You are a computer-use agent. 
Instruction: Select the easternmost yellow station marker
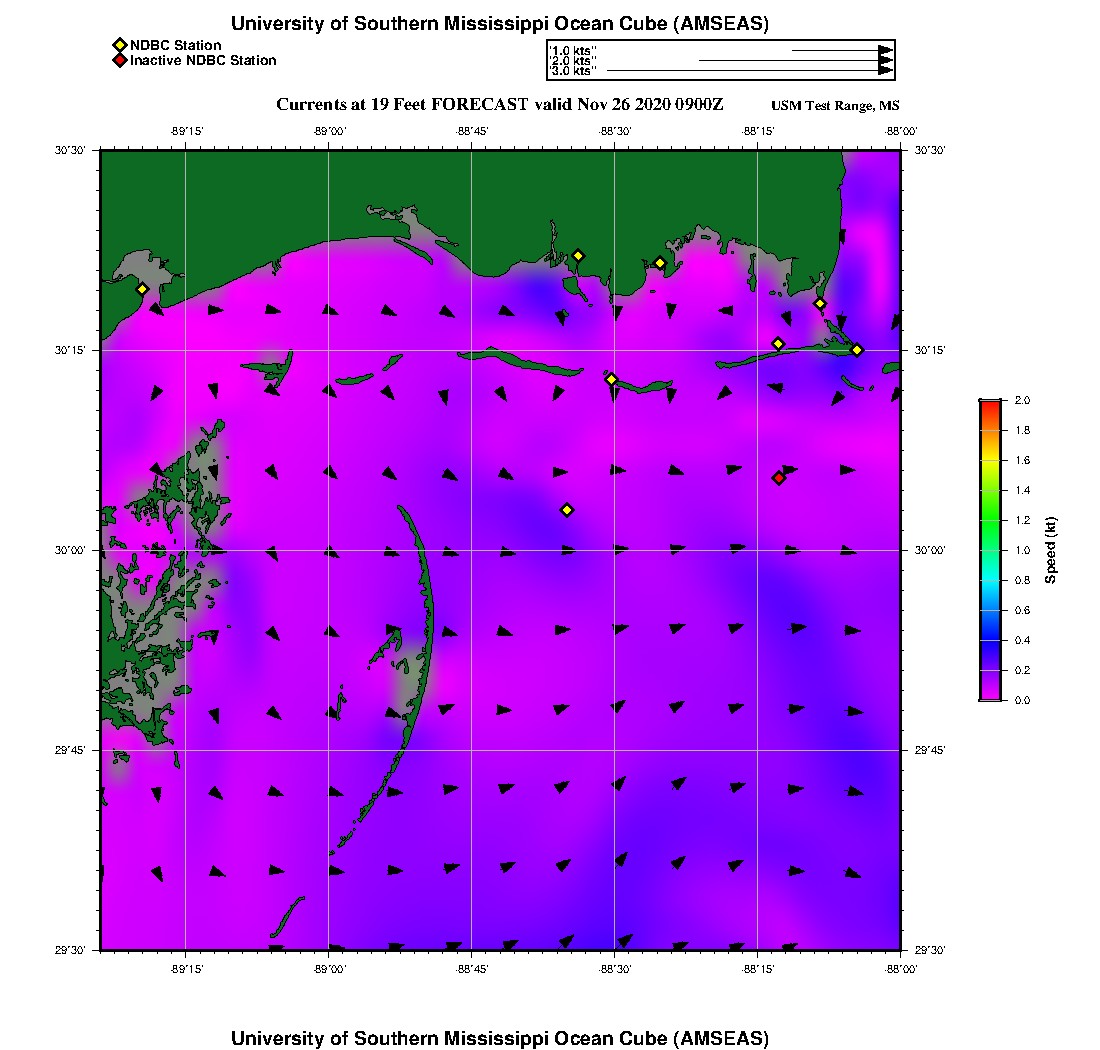(857, 349)
